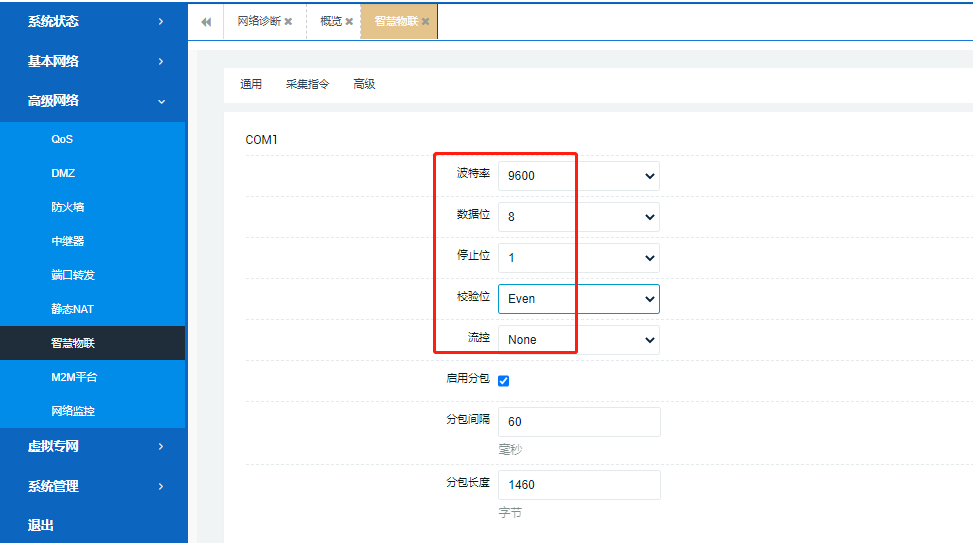This screenshot has width=973, height=543.
Task: Click the 分包间隔 input field
Action: pos(578,422)
